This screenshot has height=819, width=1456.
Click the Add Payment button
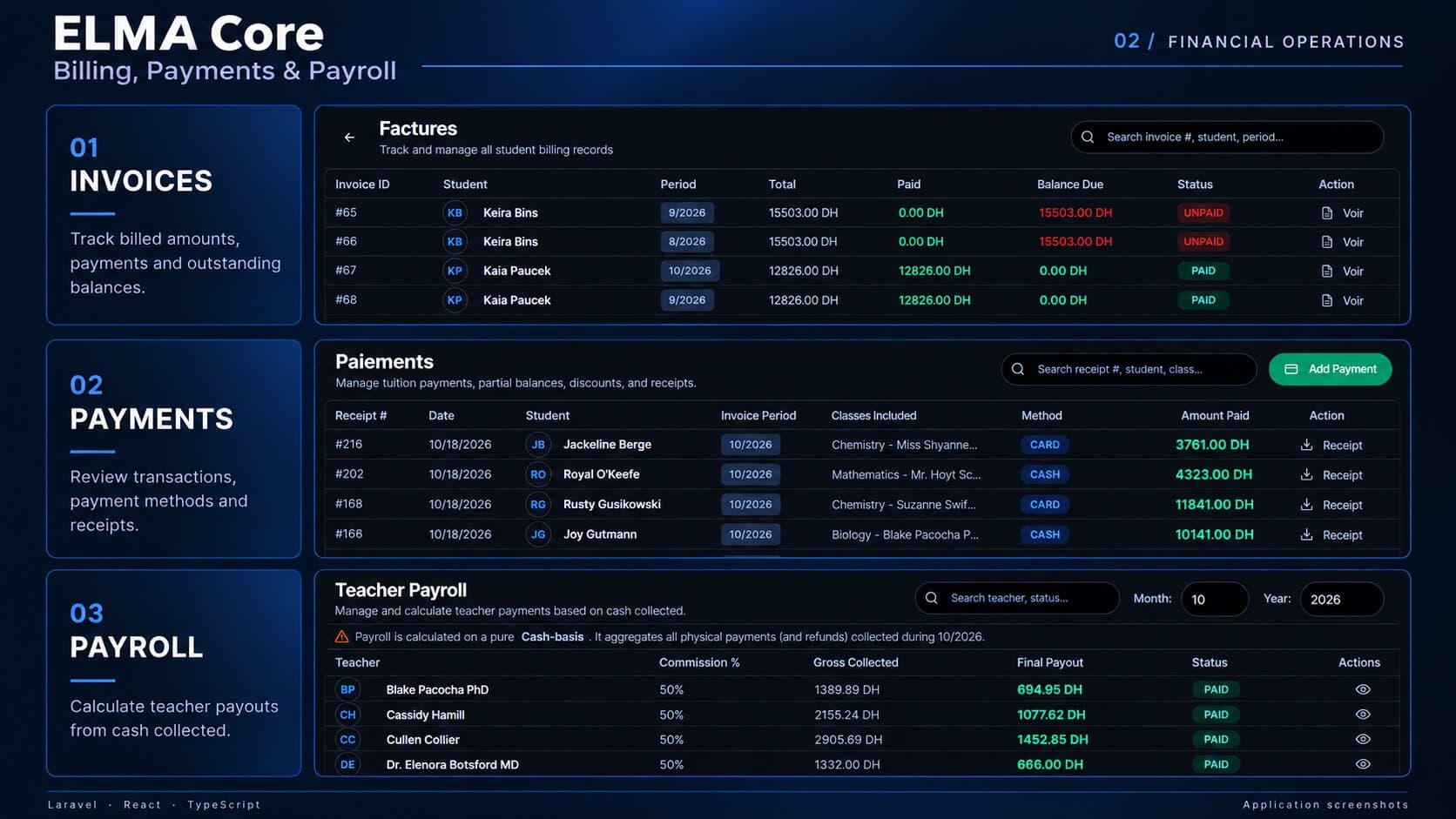1330,369
